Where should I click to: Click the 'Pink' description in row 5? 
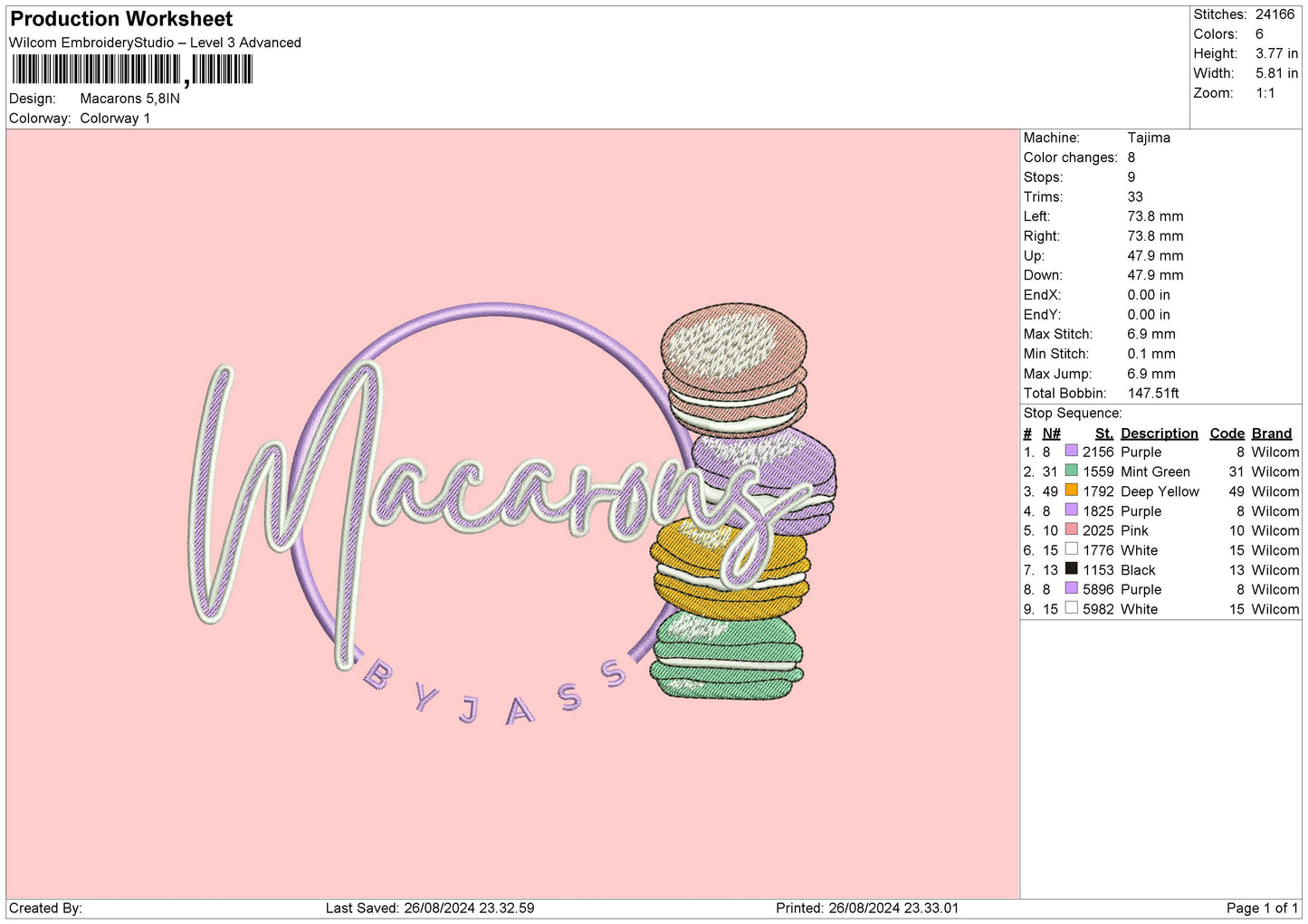pyautogui.click(x=1134, y=530)
